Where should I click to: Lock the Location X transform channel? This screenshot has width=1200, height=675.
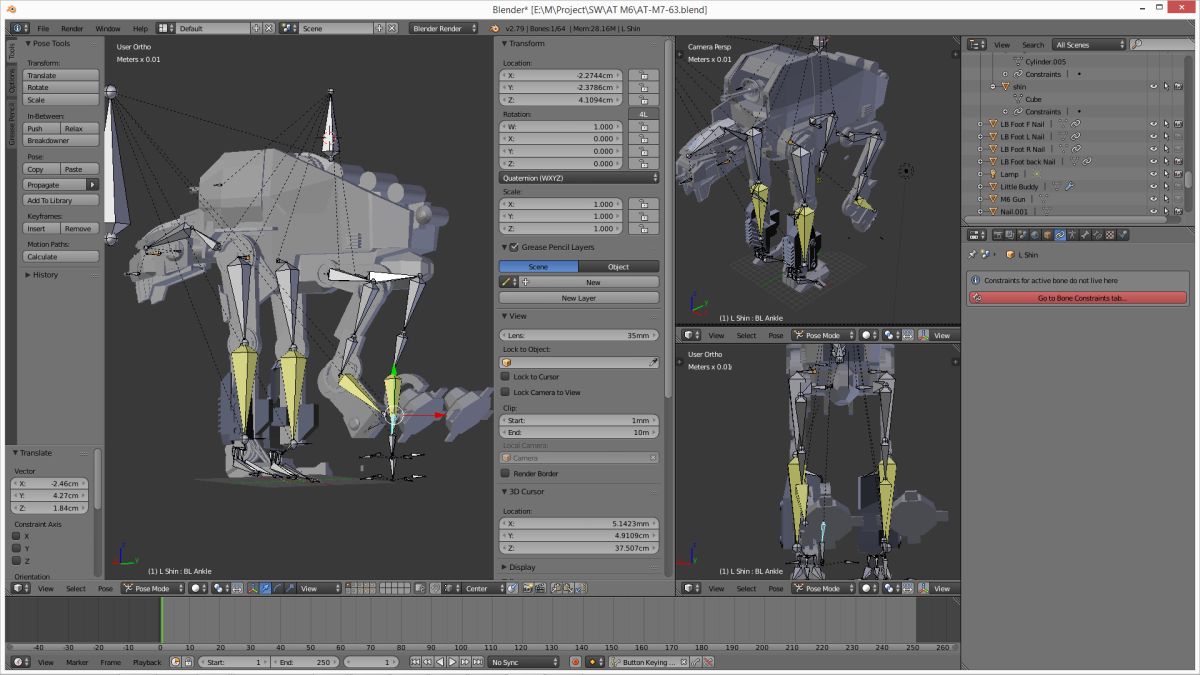click(x=643, y=75)
